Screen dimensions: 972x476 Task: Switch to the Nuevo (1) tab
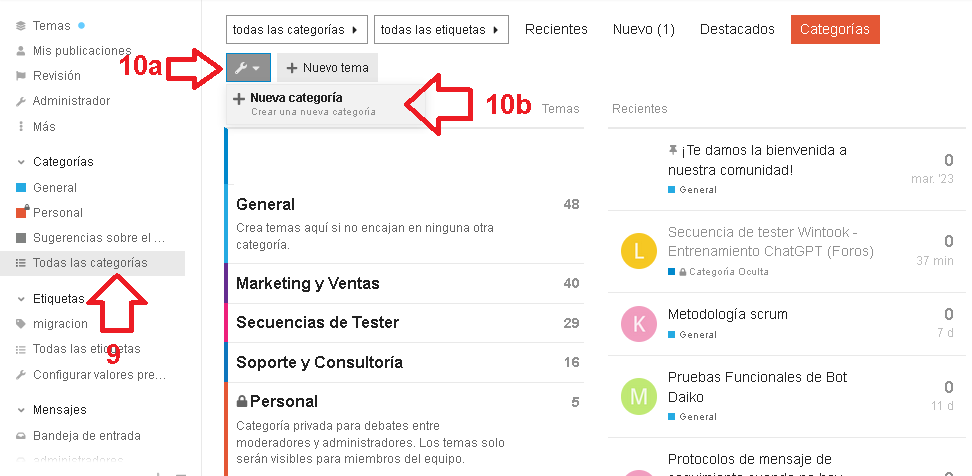coord(643,29)
